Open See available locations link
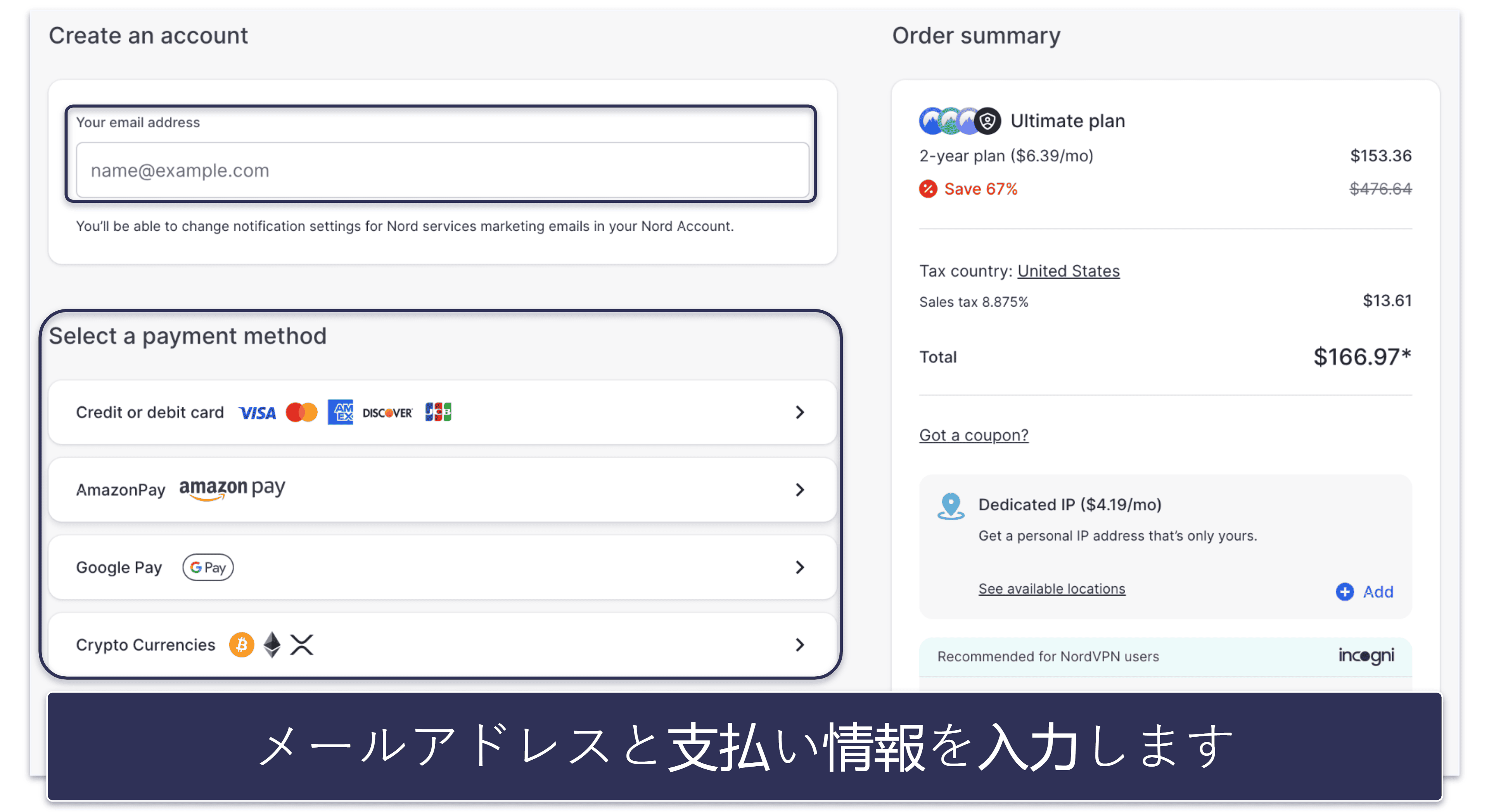The width and height of the screenshot is (1489, 812). (1051, 589)
